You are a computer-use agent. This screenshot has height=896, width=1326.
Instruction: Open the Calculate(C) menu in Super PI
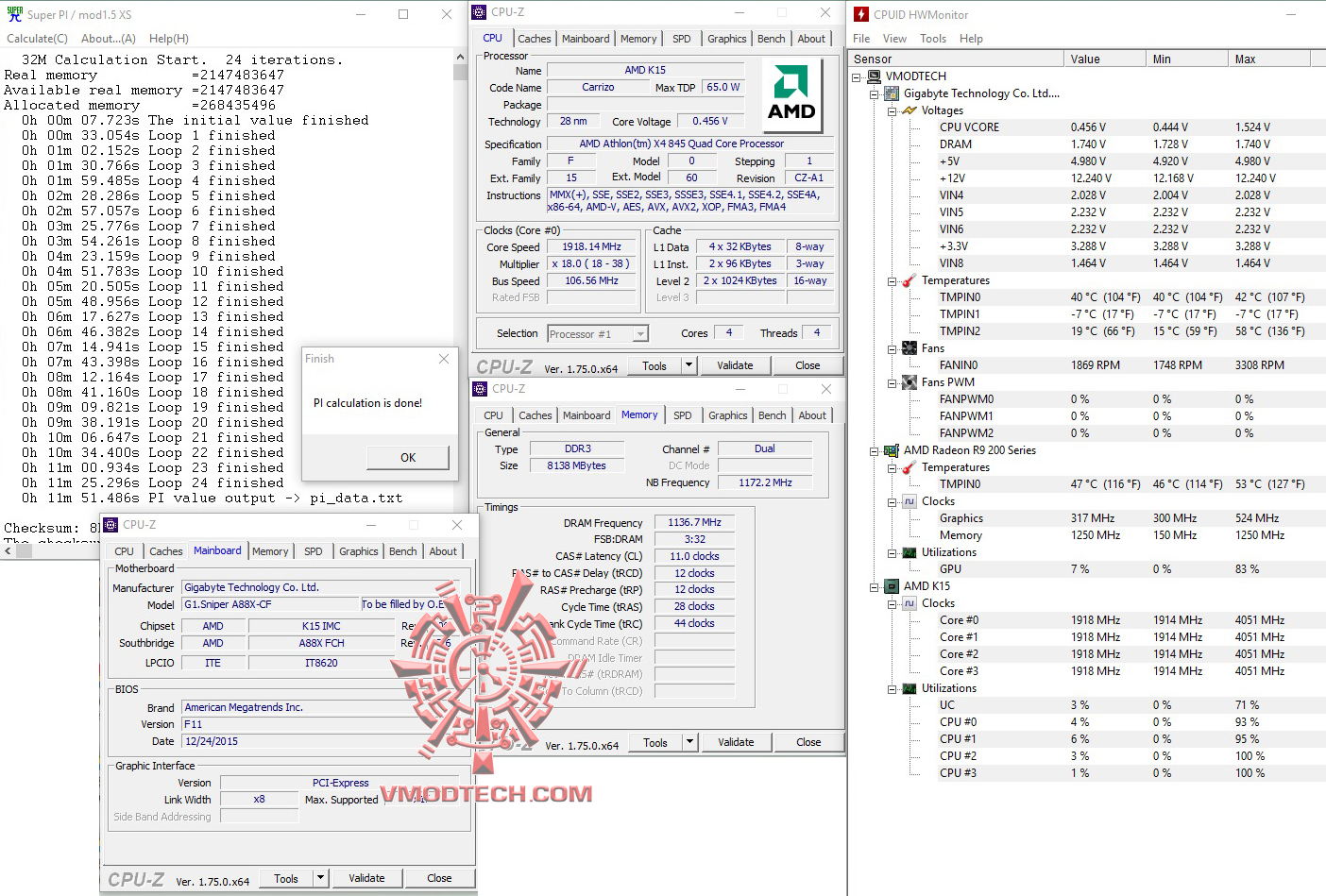tap(37, 39)
